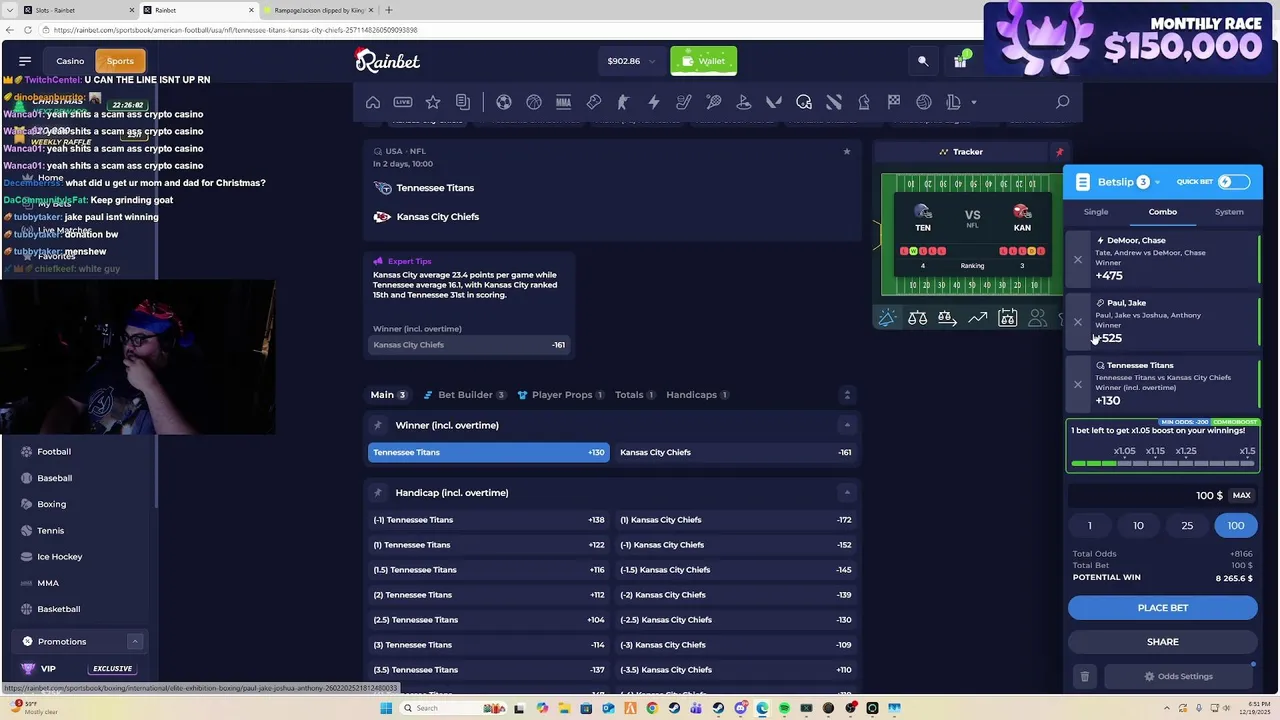Open the LIVE events icon
Image resolution: width=1280 pixels, height=720 pixels.
coord(403,102)
